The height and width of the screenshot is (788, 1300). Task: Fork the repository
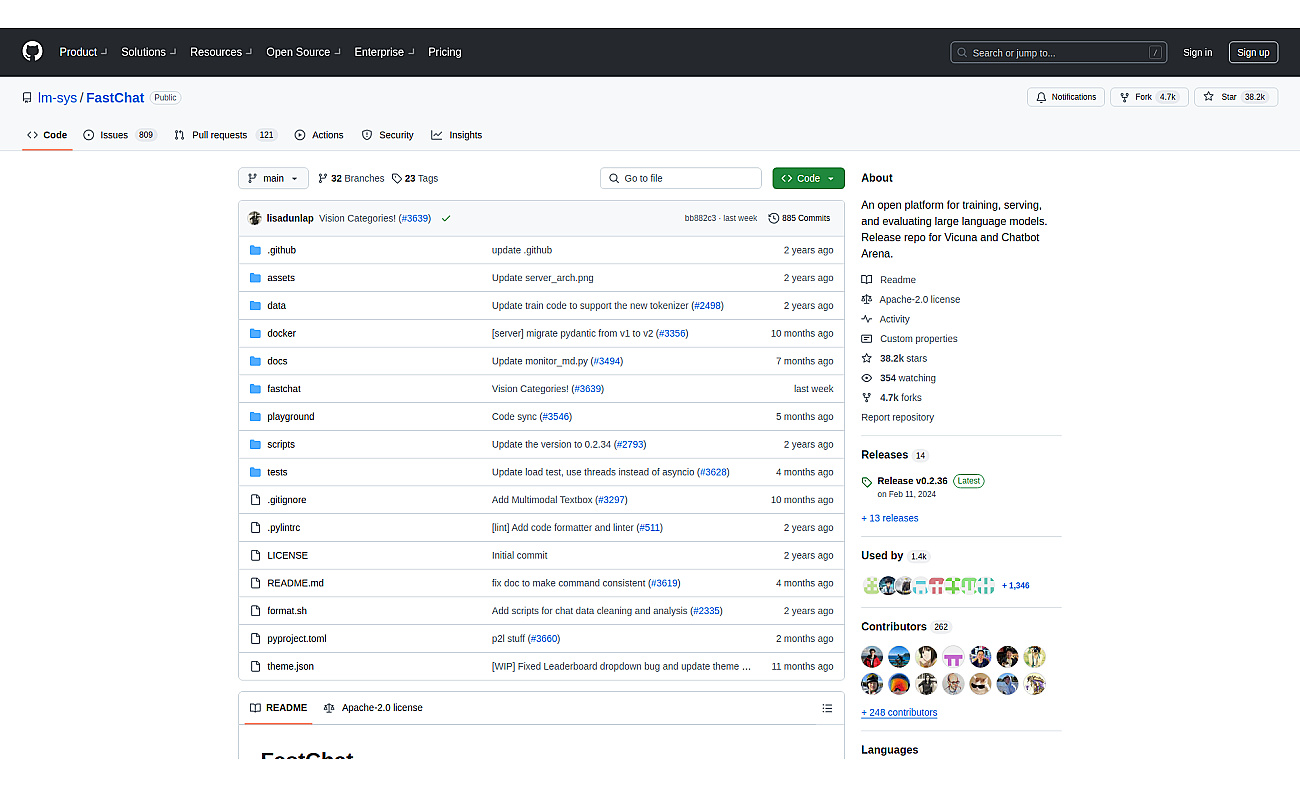(1149, 97)
